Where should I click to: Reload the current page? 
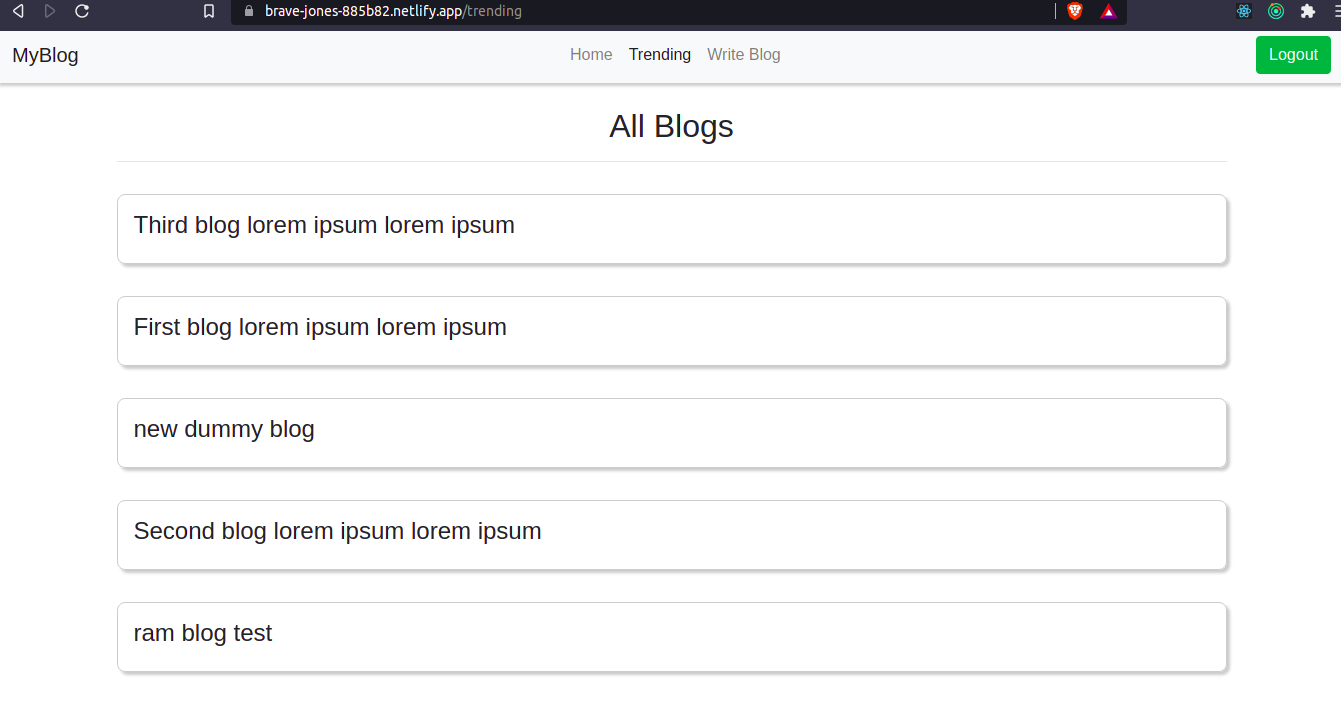click(82, 11)
